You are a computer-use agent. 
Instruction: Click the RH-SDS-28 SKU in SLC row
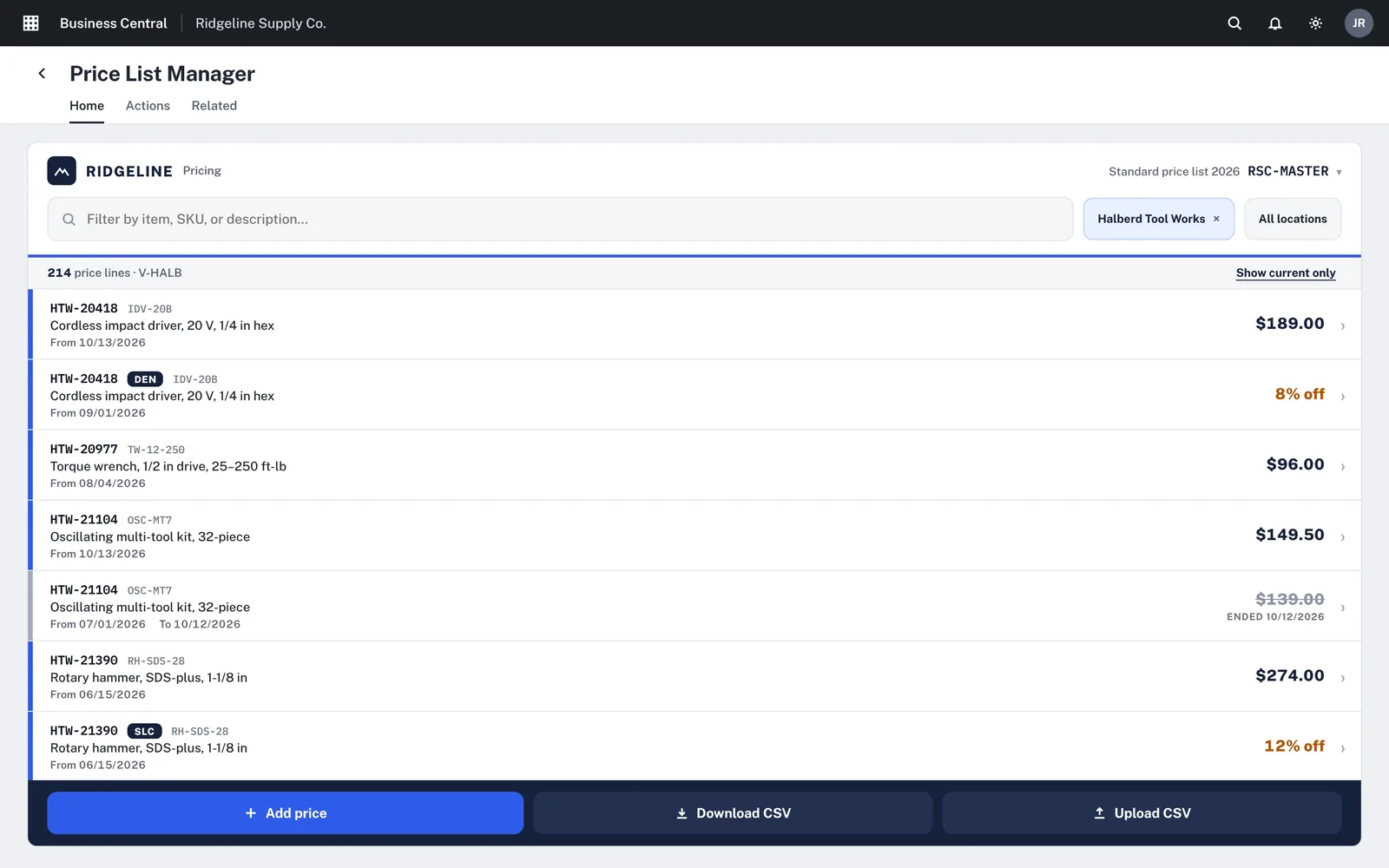tap(200, 732)
